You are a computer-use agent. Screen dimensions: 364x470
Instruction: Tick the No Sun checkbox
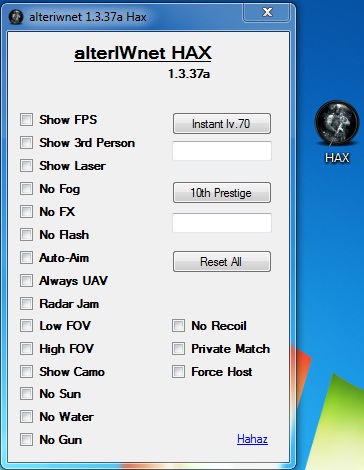(x=26, y=394)
